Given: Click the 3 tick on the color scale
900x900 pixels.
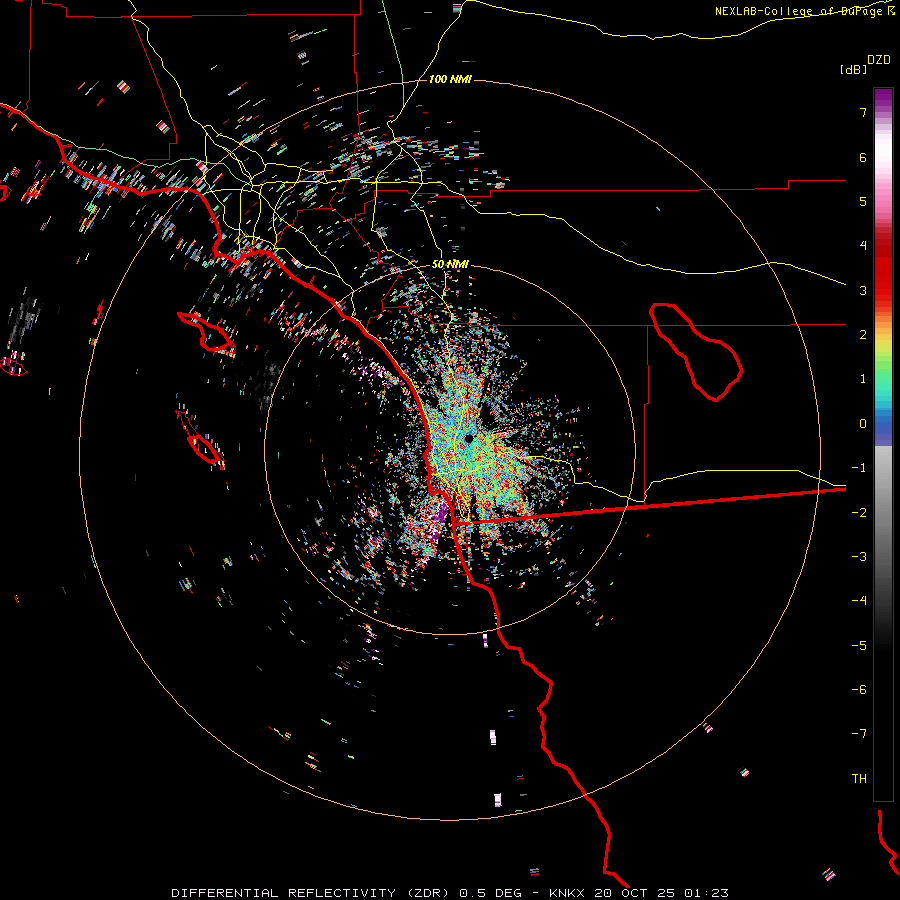Looking at the screenshot, I should (863, 290).
